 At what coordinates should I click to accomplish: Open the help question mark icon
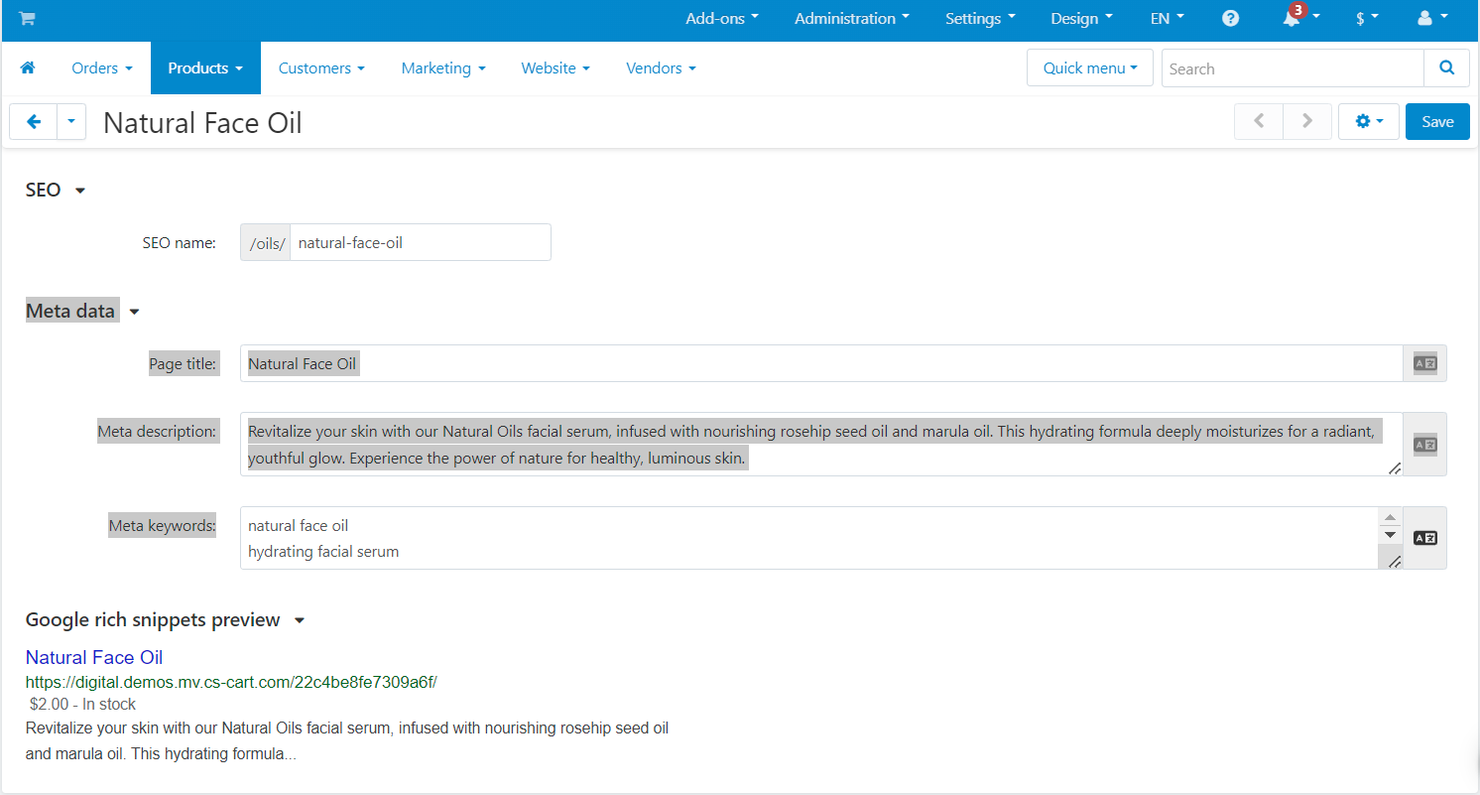(1230, 19)
